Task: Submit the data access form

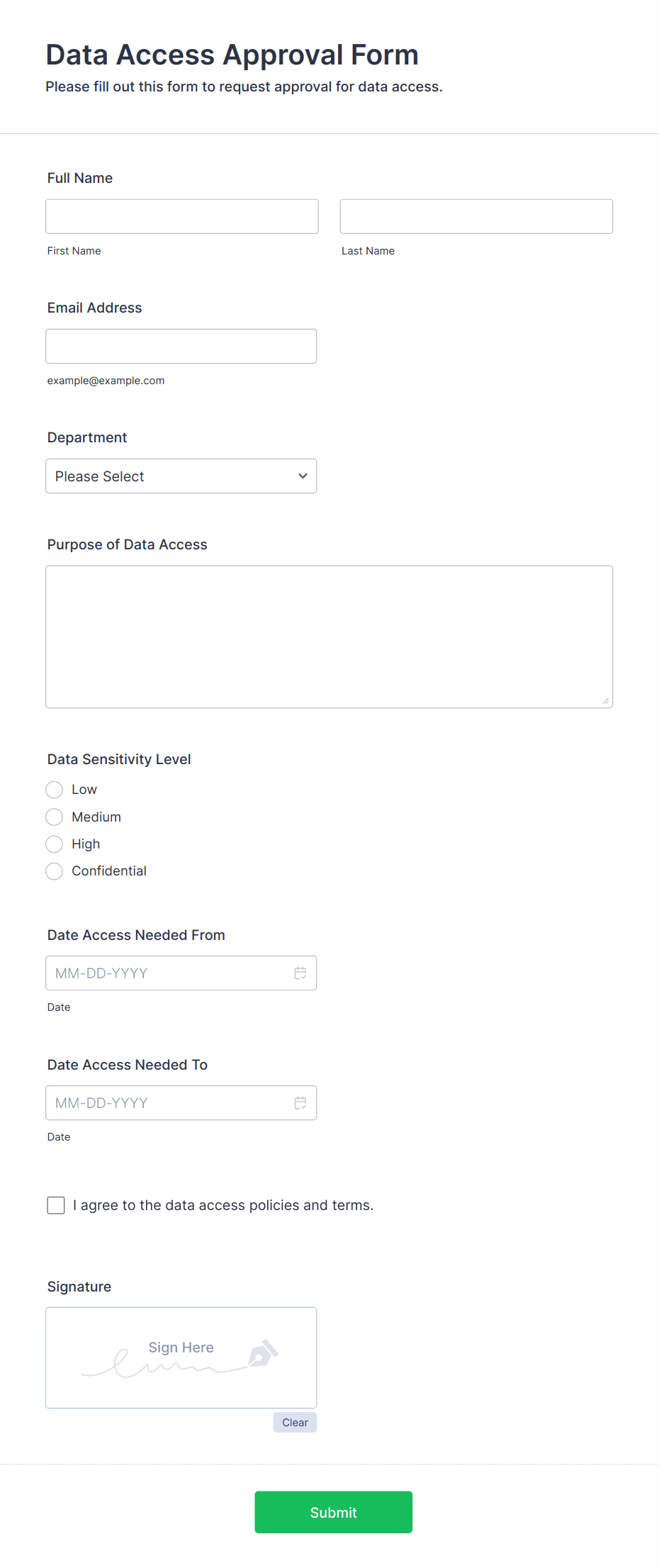Action: 334,1512
